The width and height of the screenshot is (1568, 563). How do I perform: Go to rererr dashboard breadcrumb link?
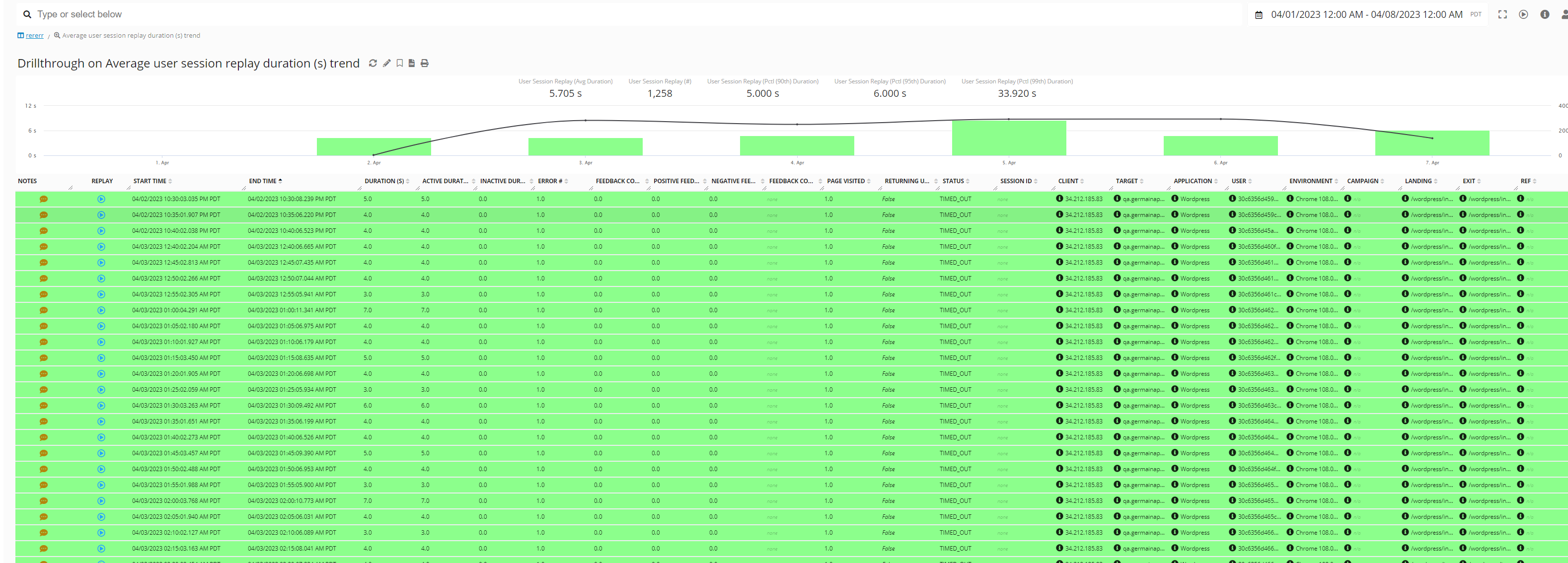(34, 36)
